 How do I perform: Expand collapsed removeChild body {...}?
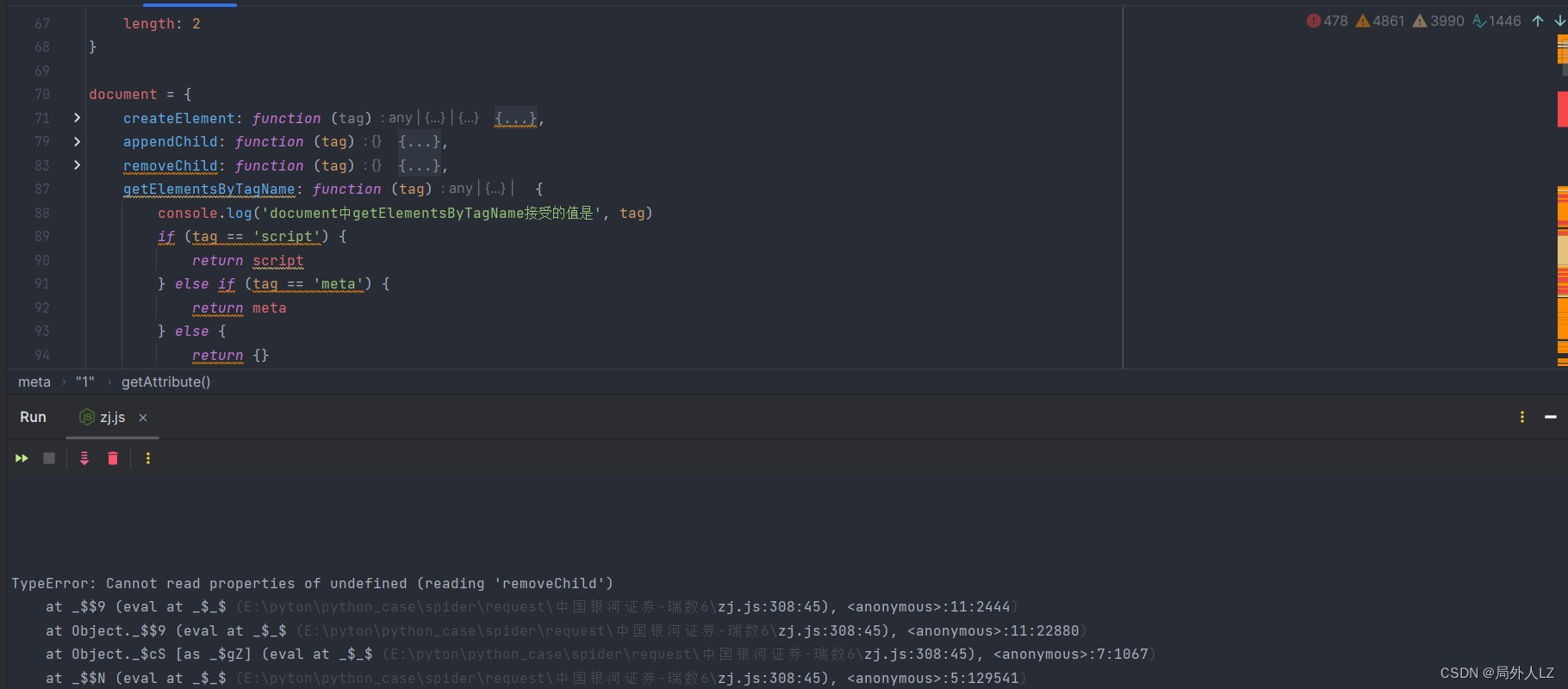pyautogui.click(x=420, y=165)
